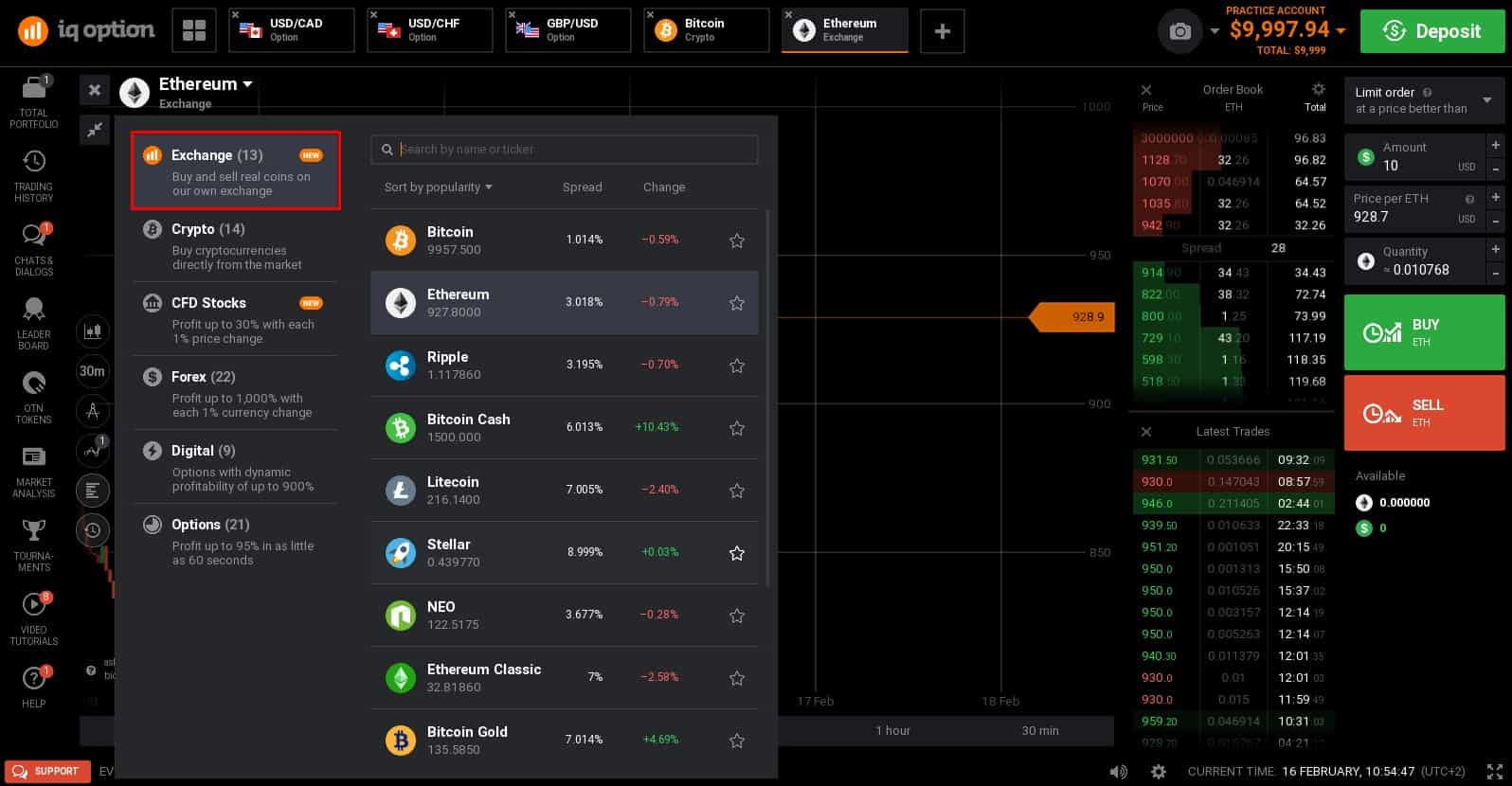Switch to the USD/CAD Option tab
The image size is (1512, 786).
point(292,30)
